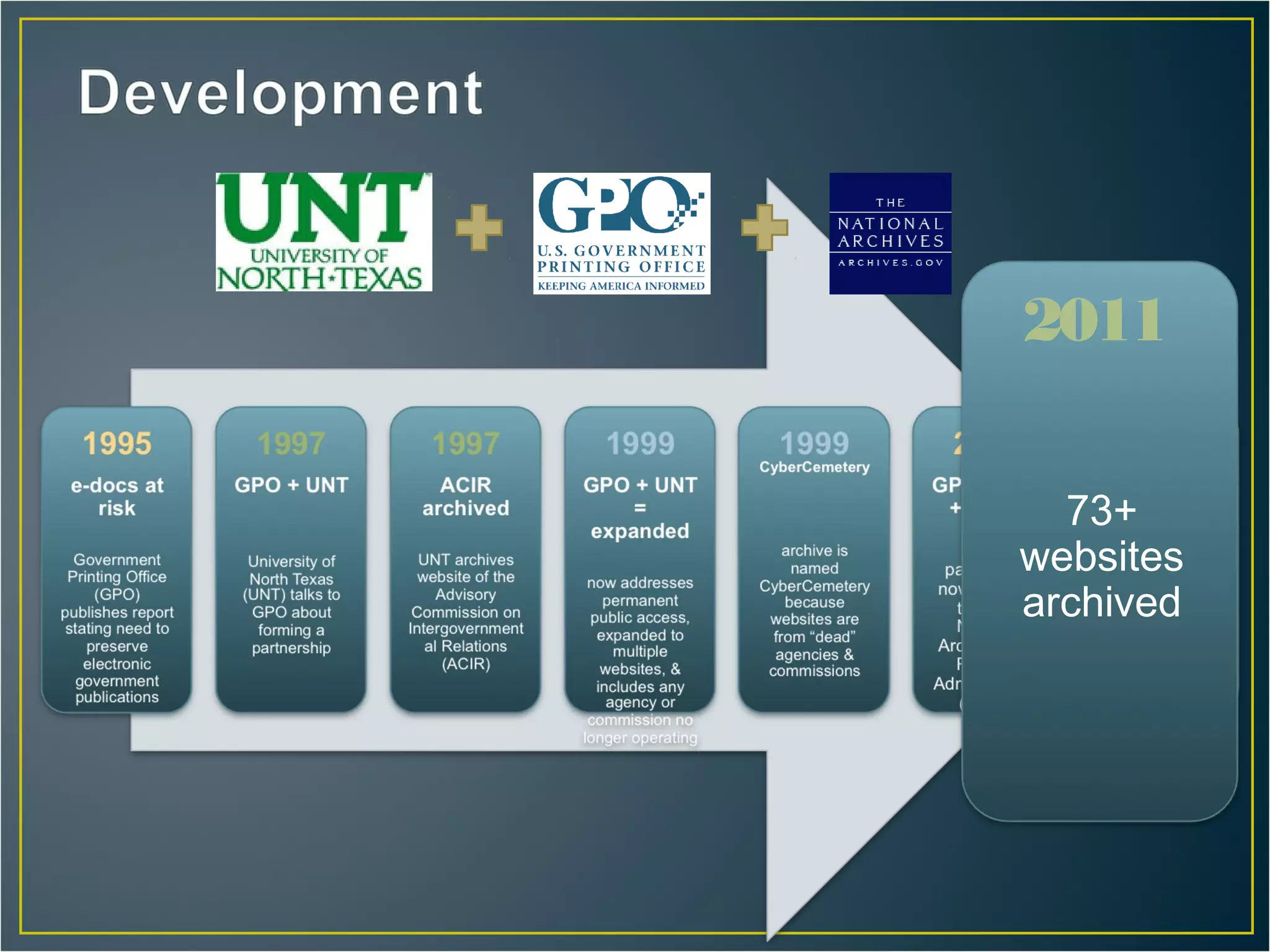Click the gold plus sign after UNT logo
Image resolution: width=1270 pixels, height=952 pixels.
pos(479,227)
